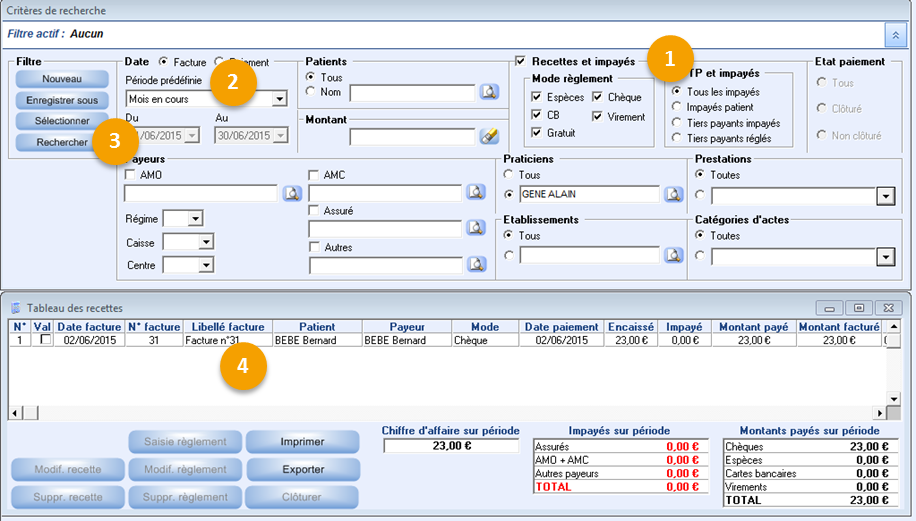Select the BEBE Bernard patient cell

317,340
